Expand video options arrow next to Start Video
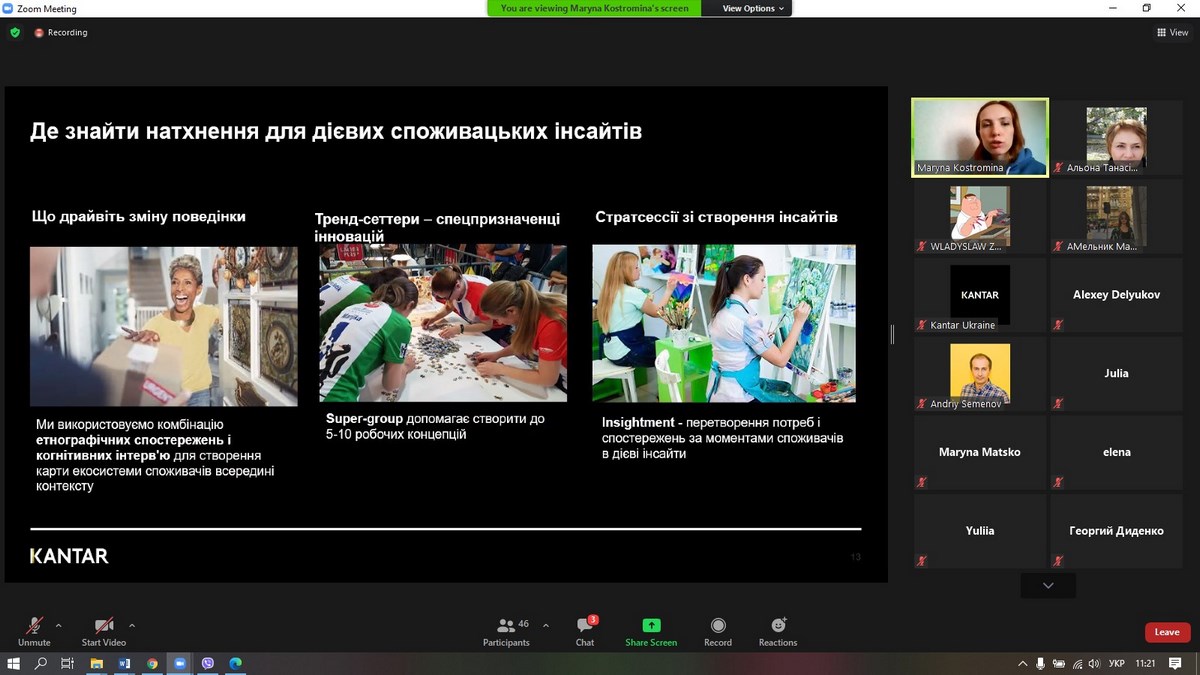Viewport: 1200px width, 675px height. point(132,625)
